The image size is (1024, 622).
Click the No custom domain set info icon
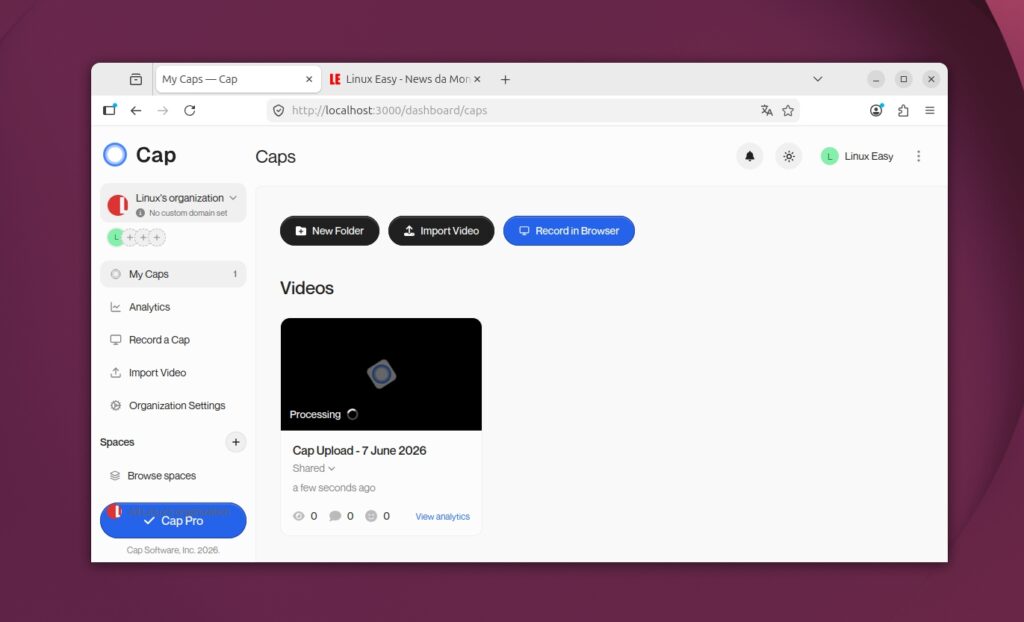click(140, 213)
